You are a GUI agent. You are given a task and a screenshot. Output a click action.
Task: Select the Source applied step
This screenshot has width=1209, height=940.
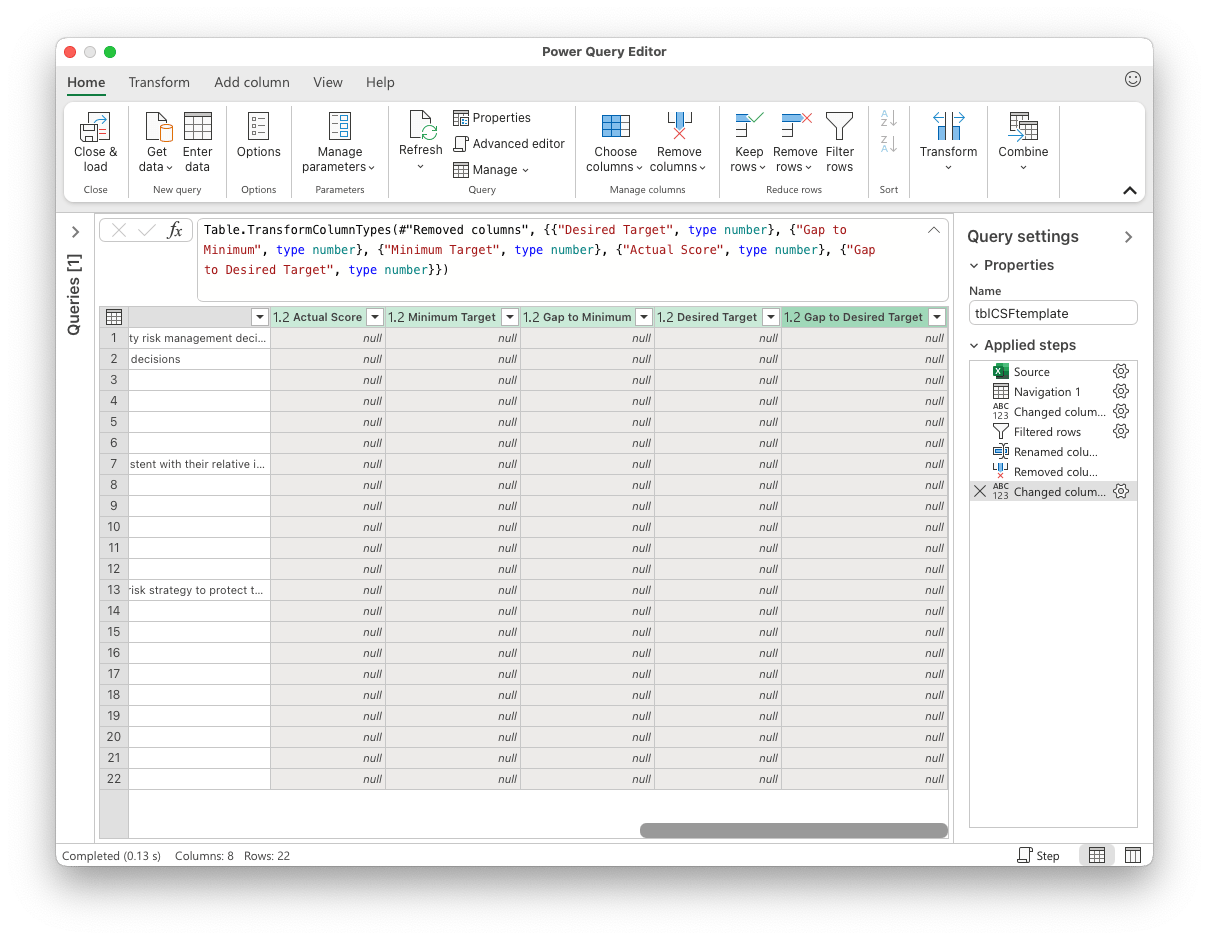coord(1053,372)
